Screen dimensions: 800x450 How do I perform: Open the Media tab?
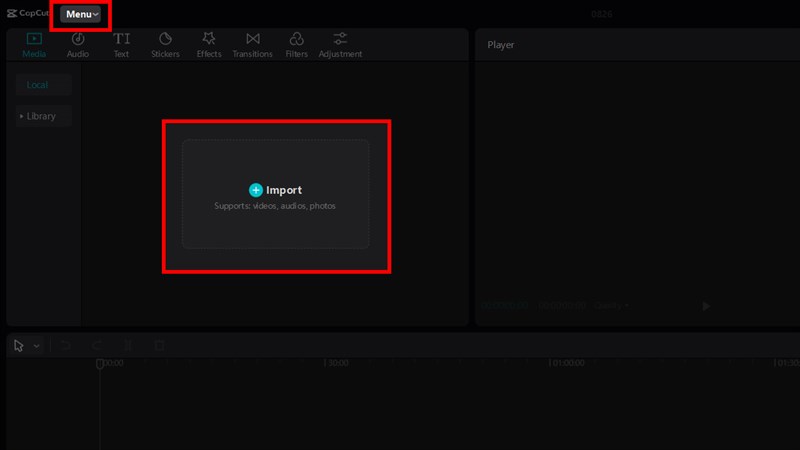(x=34, y=44)
